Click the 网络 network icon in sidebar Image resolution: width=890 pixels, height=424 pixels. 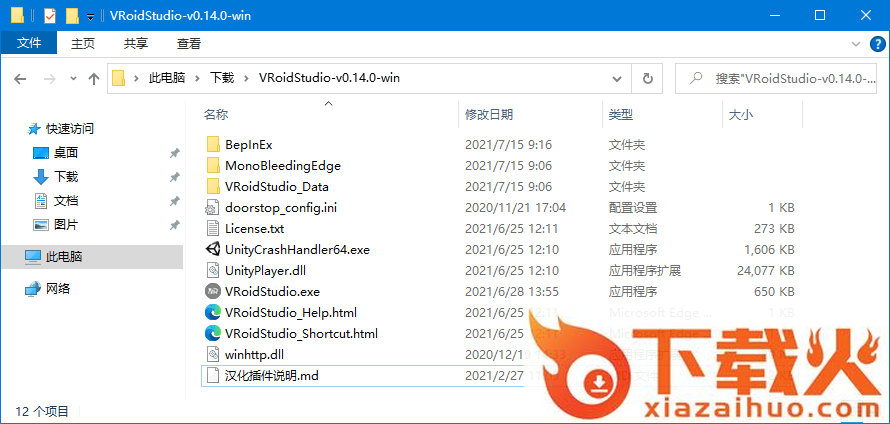(33, 289)
